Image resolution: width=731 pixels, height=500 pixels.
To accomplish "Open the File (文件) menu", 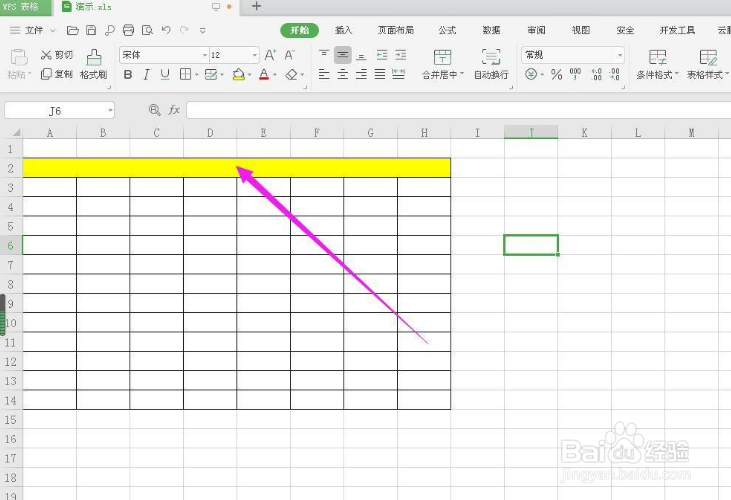I will (32, 30).
